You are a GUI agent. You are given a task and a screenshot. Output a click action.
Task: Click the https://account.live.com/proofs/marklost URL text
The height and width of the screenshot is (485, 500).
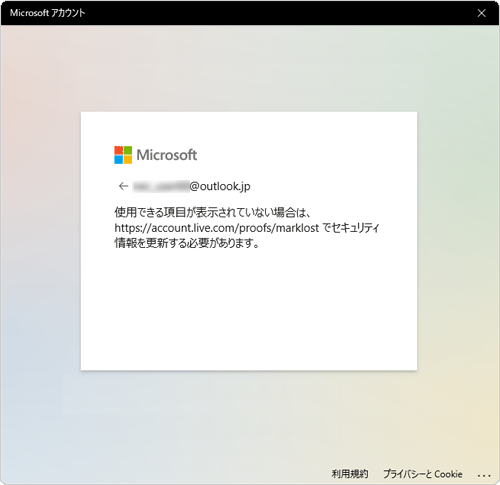[217, 228]
